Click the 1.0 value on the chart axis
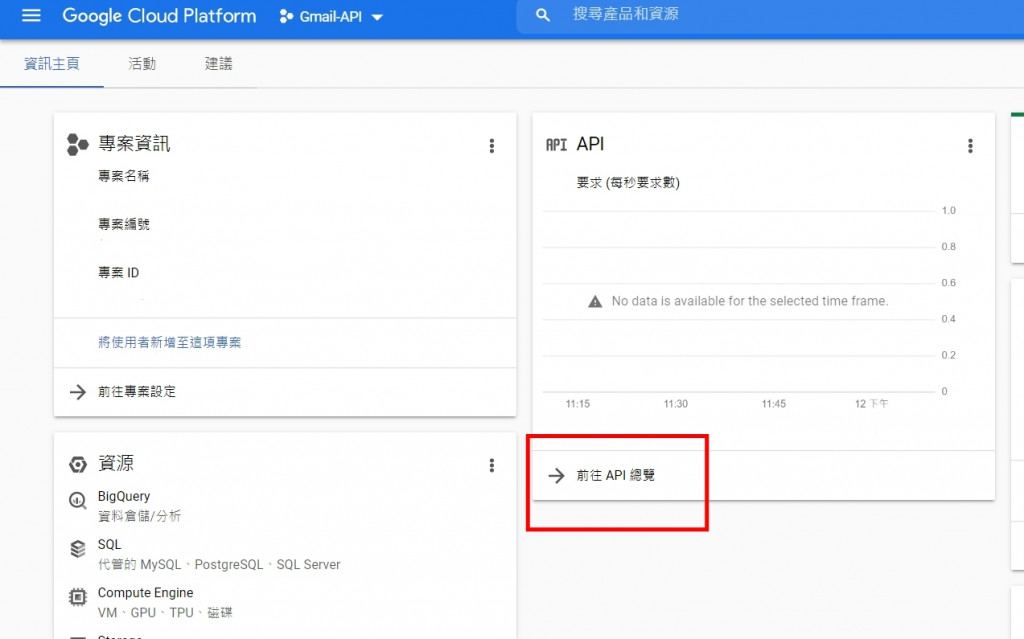The image size is (1024, 639). 948,210
